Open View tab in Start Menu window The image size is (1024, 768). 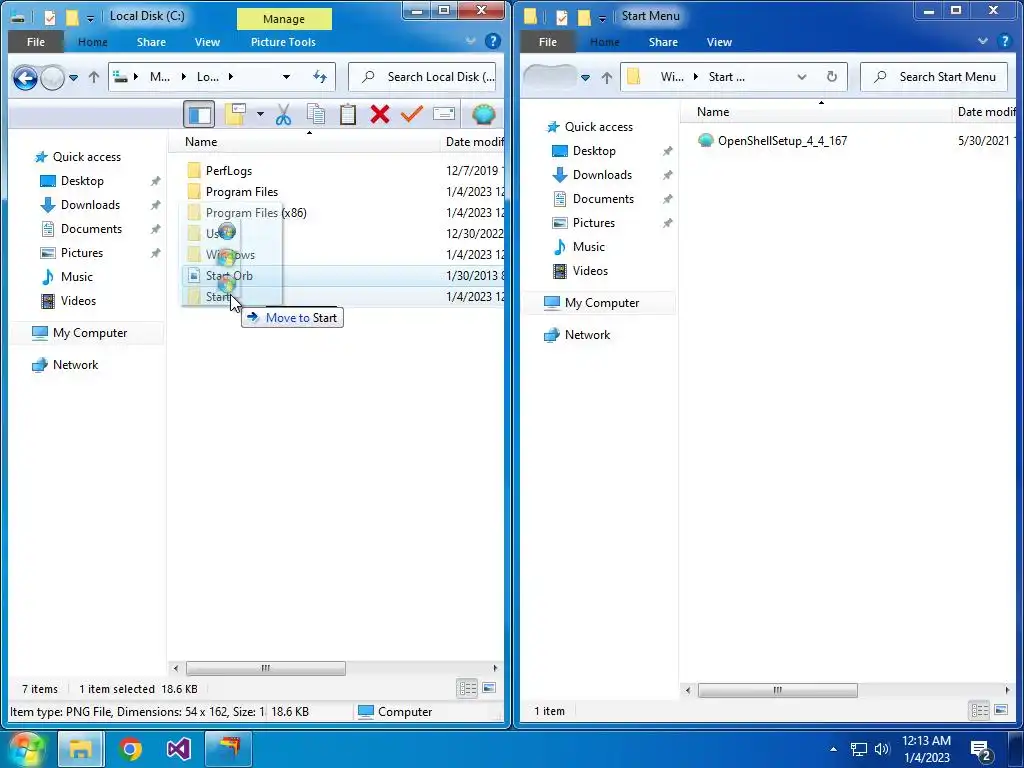point(719,42)
